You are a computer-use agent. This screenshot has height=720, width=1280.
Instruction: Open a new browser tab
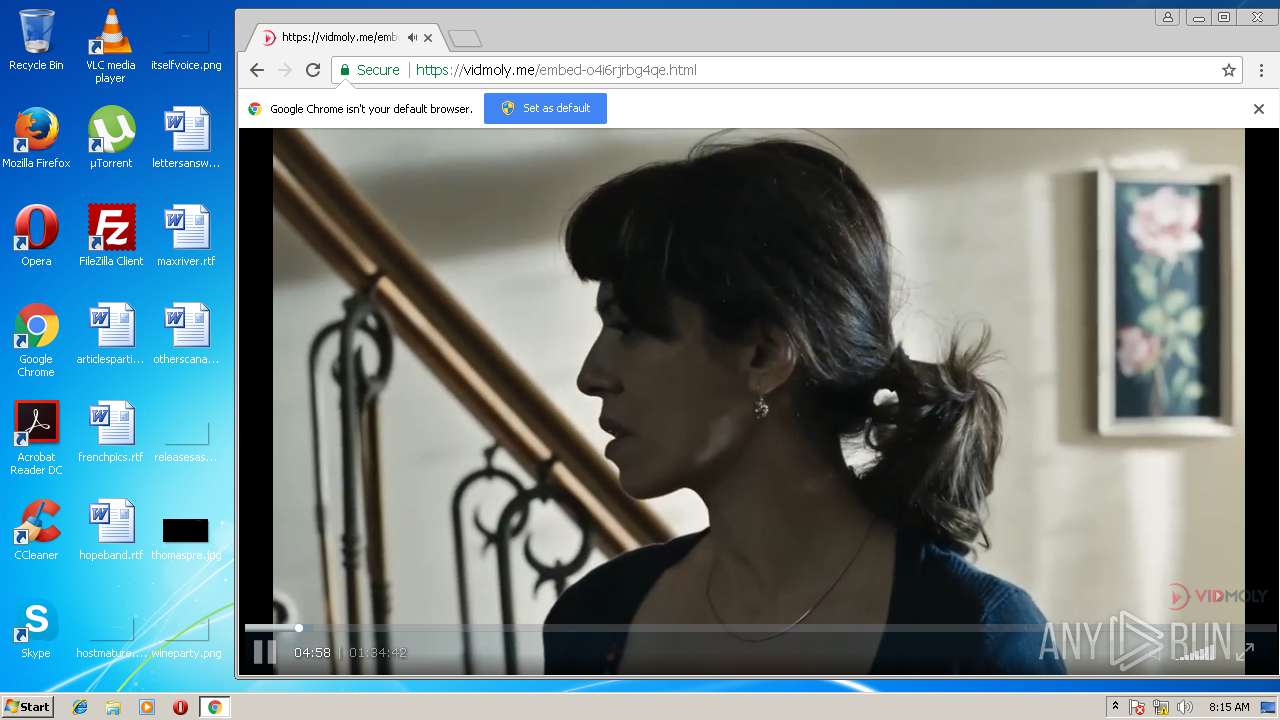(465, 38)
